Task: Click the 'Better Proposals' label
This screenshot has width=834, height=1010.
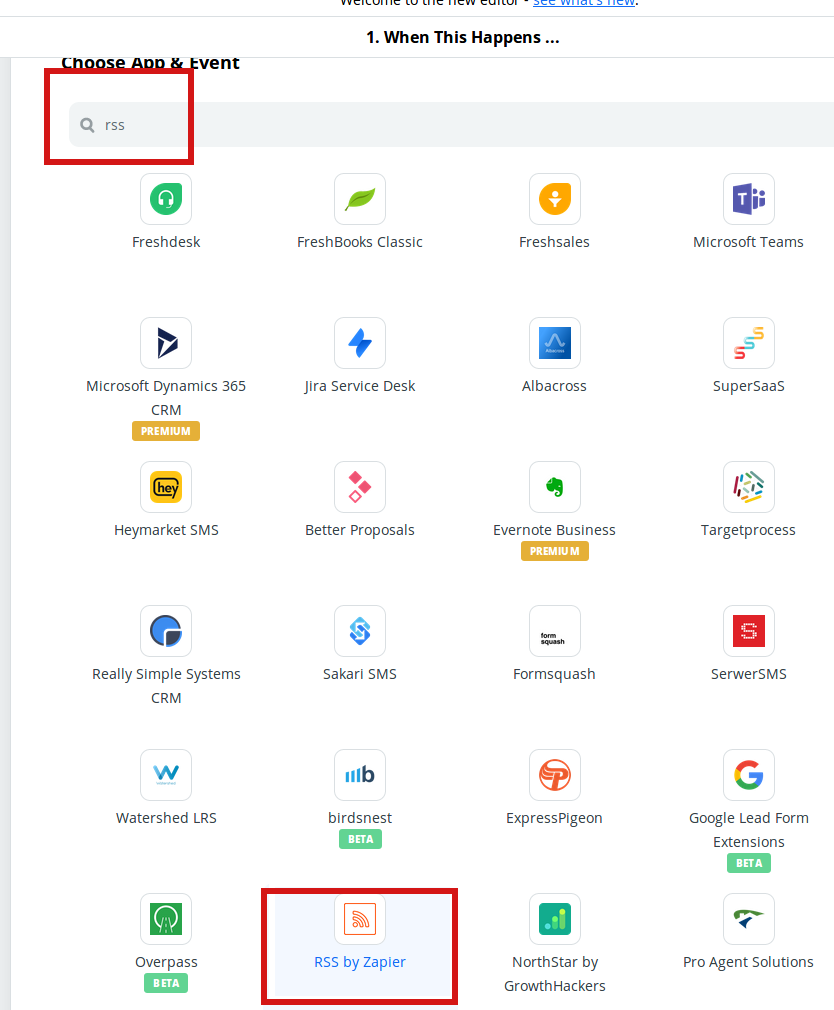Action: pos(360,530)
